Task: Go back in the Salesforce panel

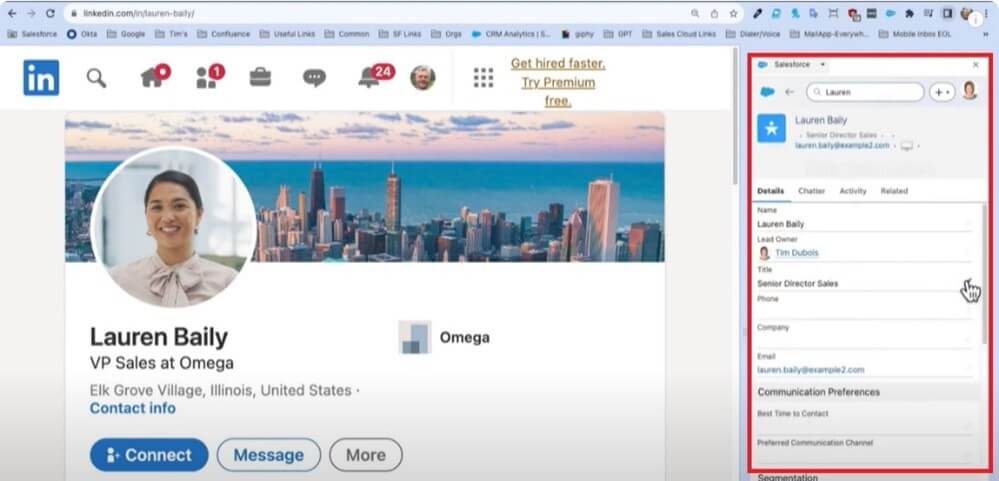Action: pos(789,92)
